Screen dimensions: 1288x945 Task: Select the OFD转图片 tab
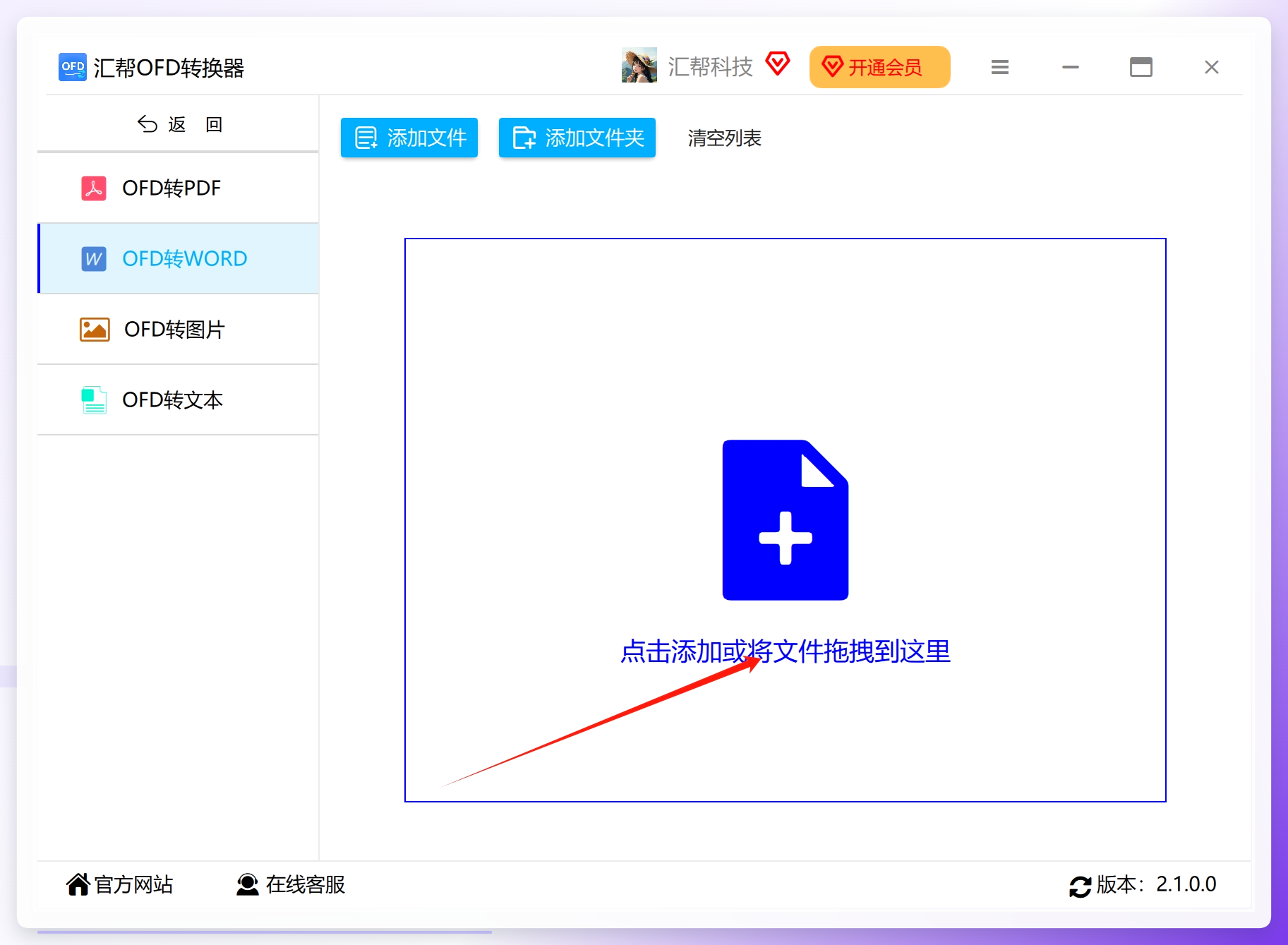pyautogui.click(x=178, y=330)
